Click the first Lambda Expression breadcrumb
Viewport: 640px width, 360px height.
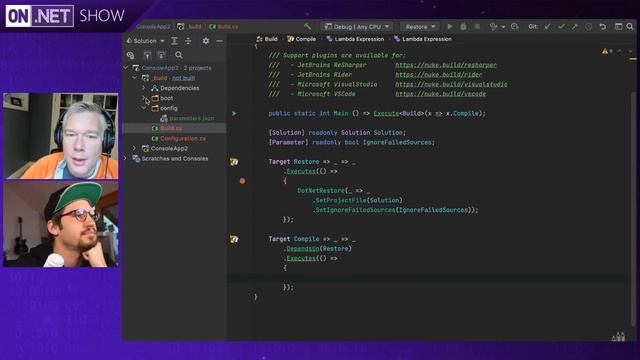355,39
